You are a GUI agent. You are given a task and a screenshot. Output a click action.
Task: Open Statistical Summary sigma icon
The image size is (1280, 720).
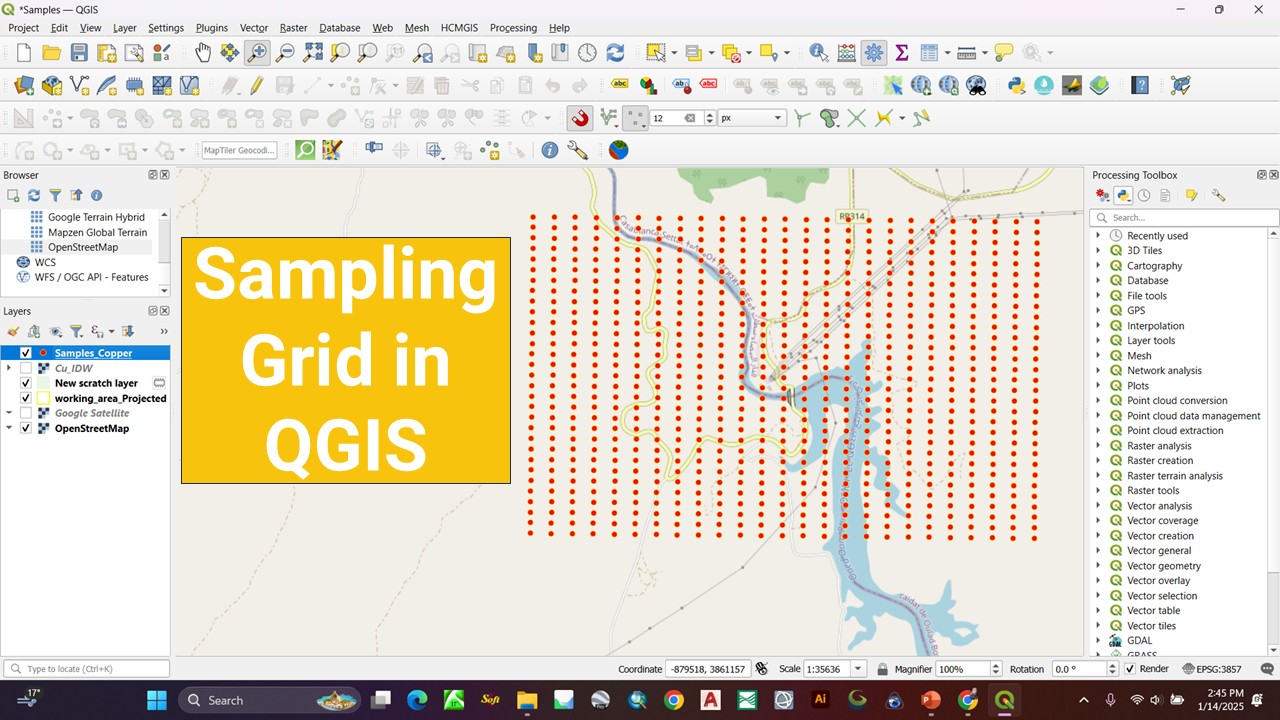tap(901, 53)
